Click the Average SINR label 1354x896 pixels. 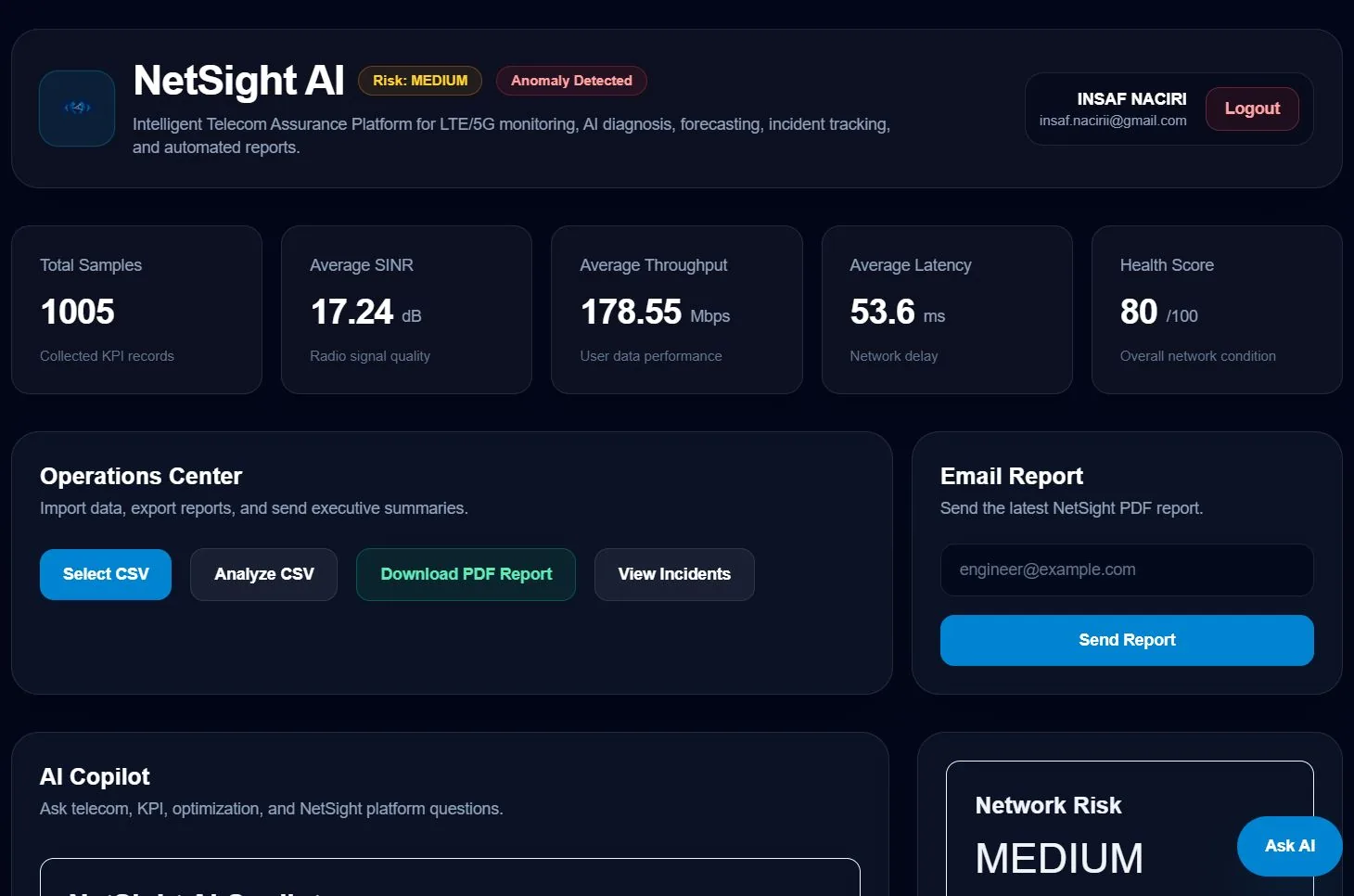(x=362, y=265)
